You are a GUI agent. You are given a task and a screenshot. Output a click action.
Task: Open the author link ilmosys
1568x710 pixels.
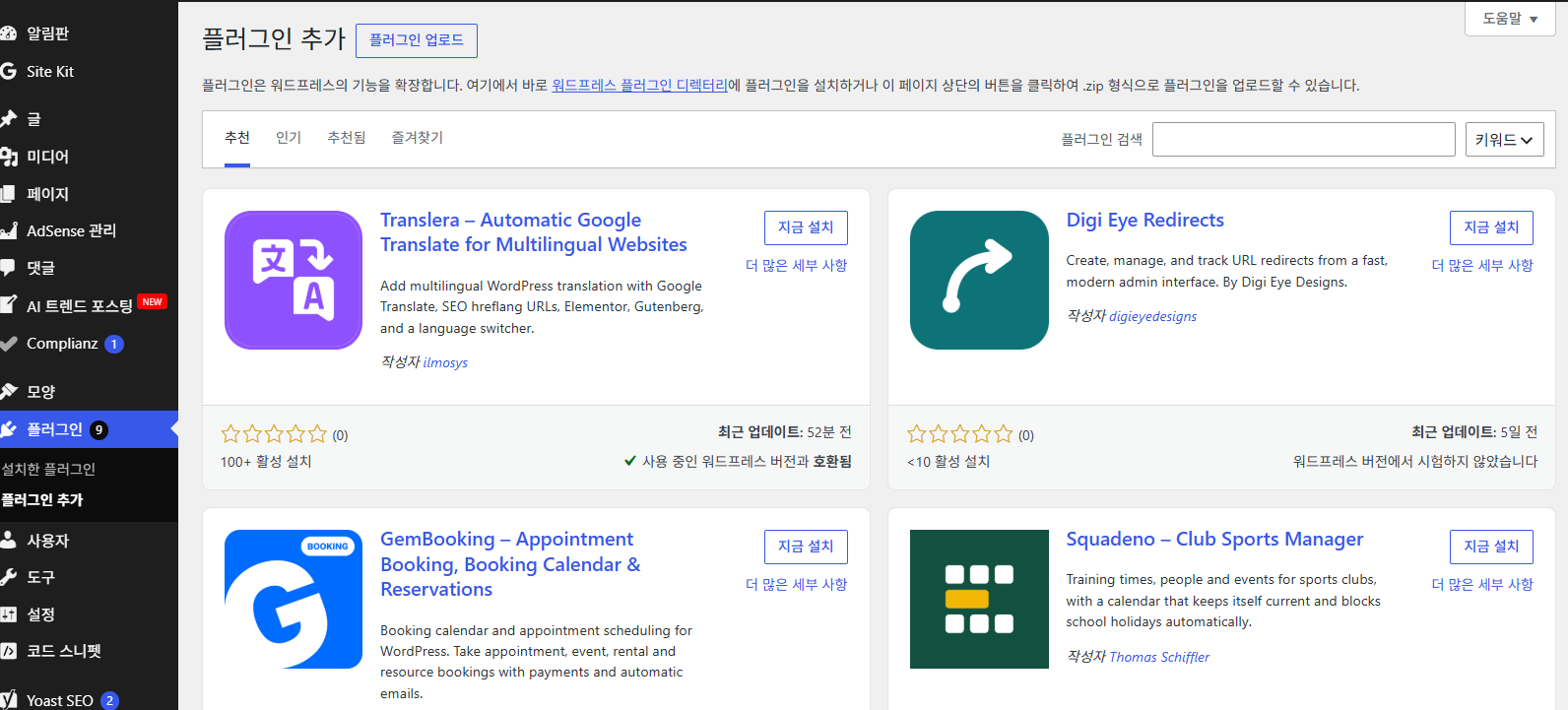point(445,362)
